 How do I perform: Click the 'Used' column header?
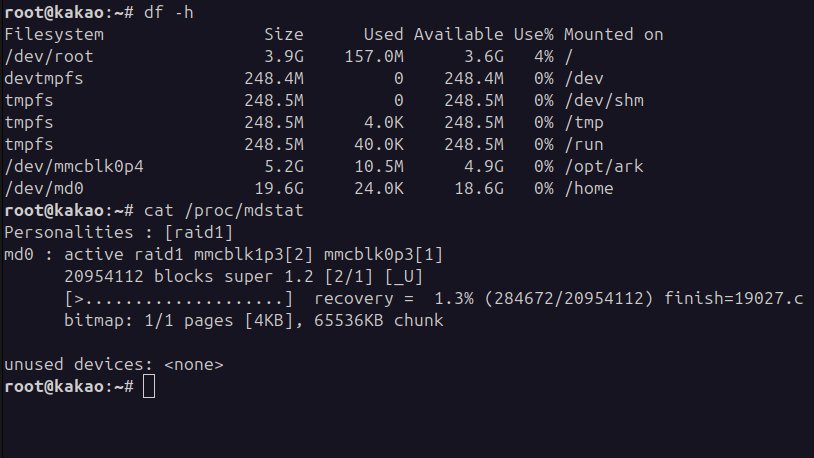[x=384, y=35]
